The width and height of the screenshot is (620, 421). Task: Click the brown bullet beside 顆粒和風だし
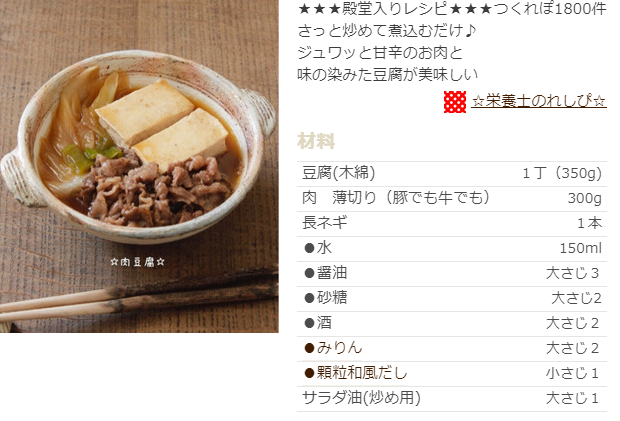[x=309, y=373]
